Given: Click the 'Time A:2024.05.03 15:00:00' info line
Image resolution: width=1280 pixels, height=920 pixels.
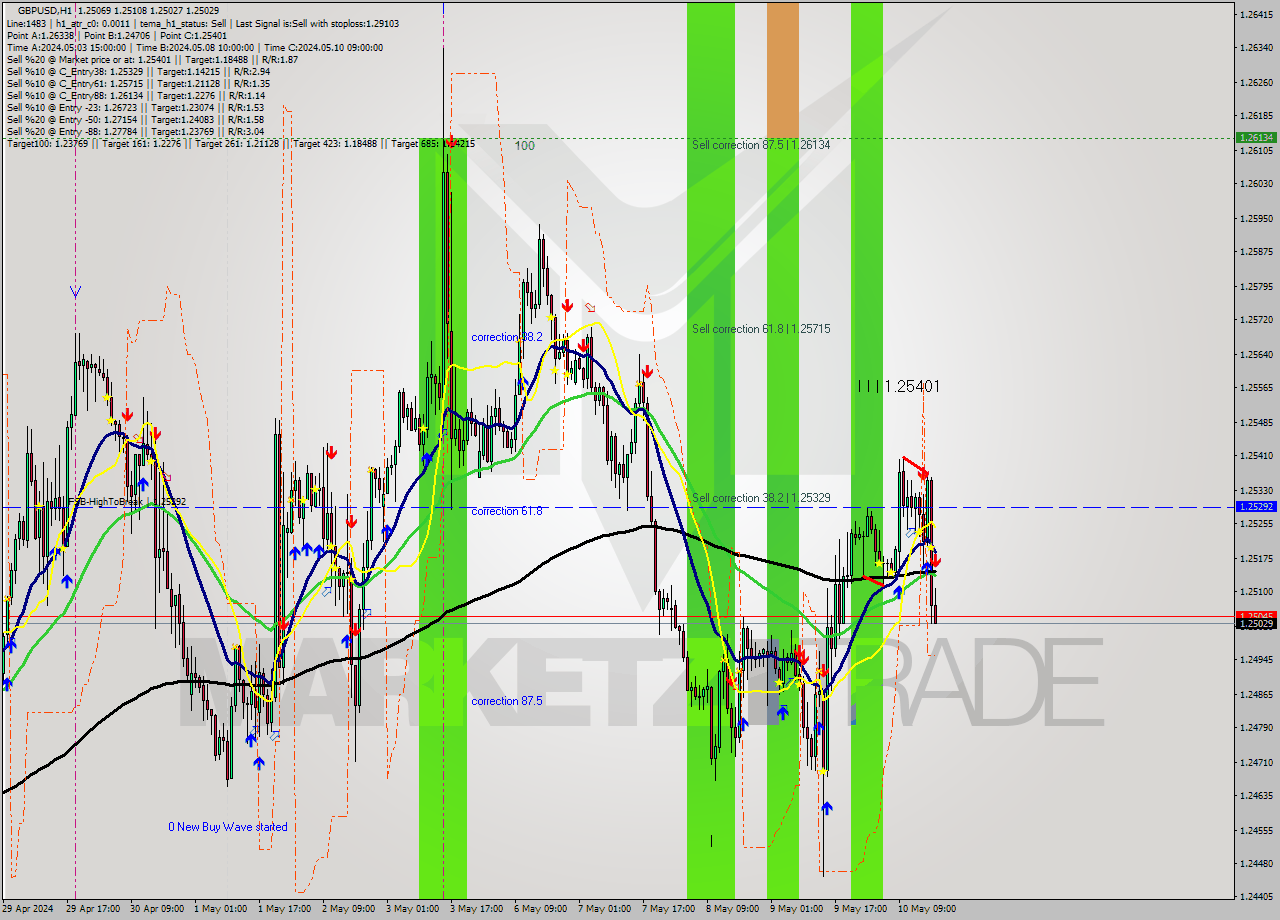Looking at the screenshot, I should pyautogui.click(x=194, y=47).
